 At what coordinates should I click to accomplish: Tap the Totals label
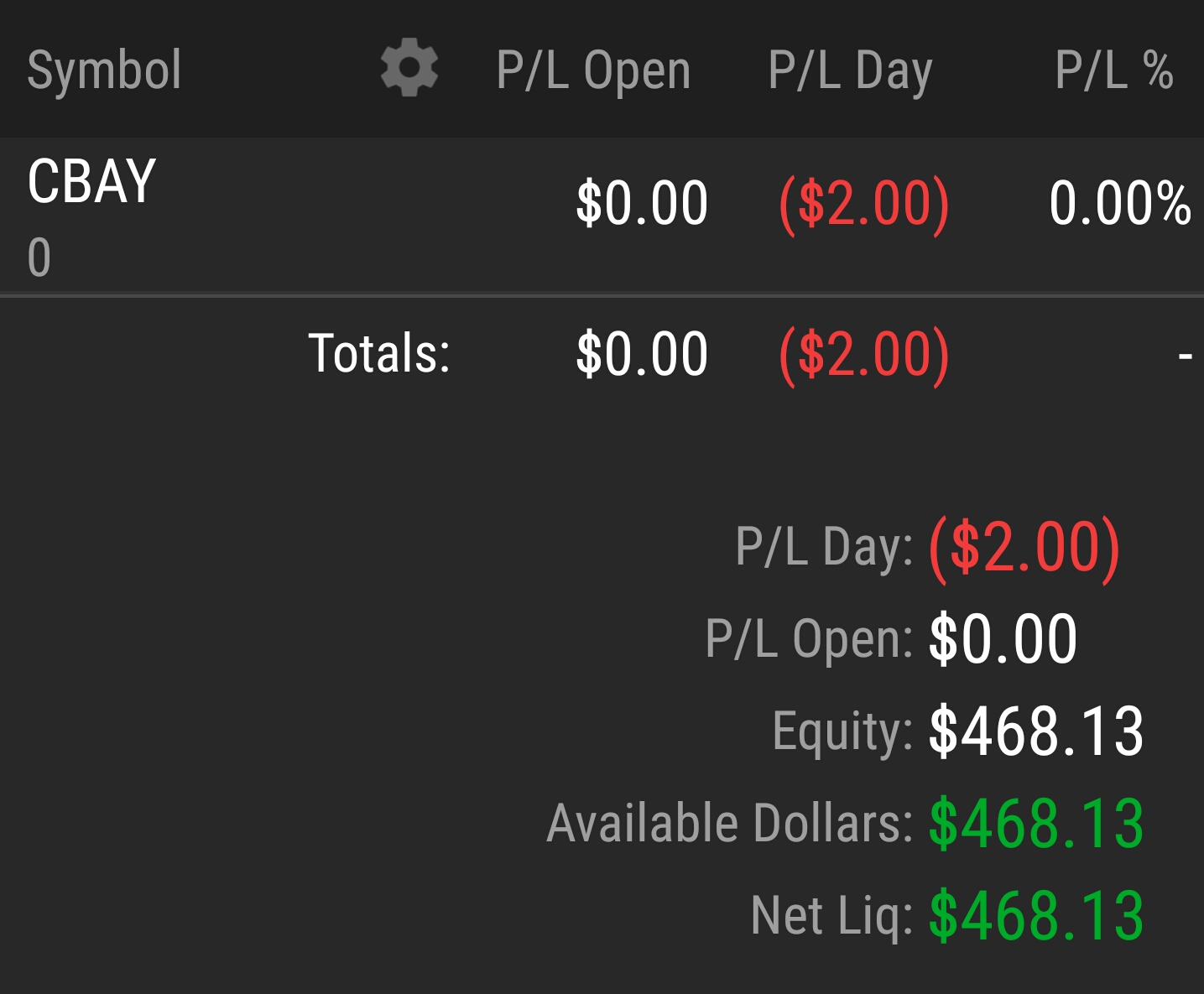379,353
